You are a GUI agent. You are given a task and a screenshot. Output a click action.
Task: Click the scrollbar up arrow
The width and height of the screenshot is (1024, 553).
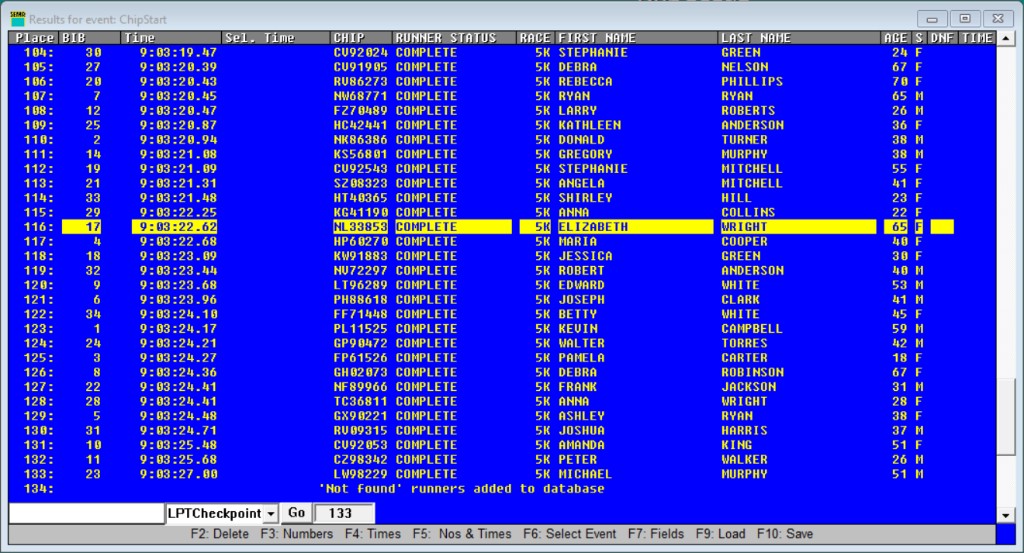[1006, 39]
